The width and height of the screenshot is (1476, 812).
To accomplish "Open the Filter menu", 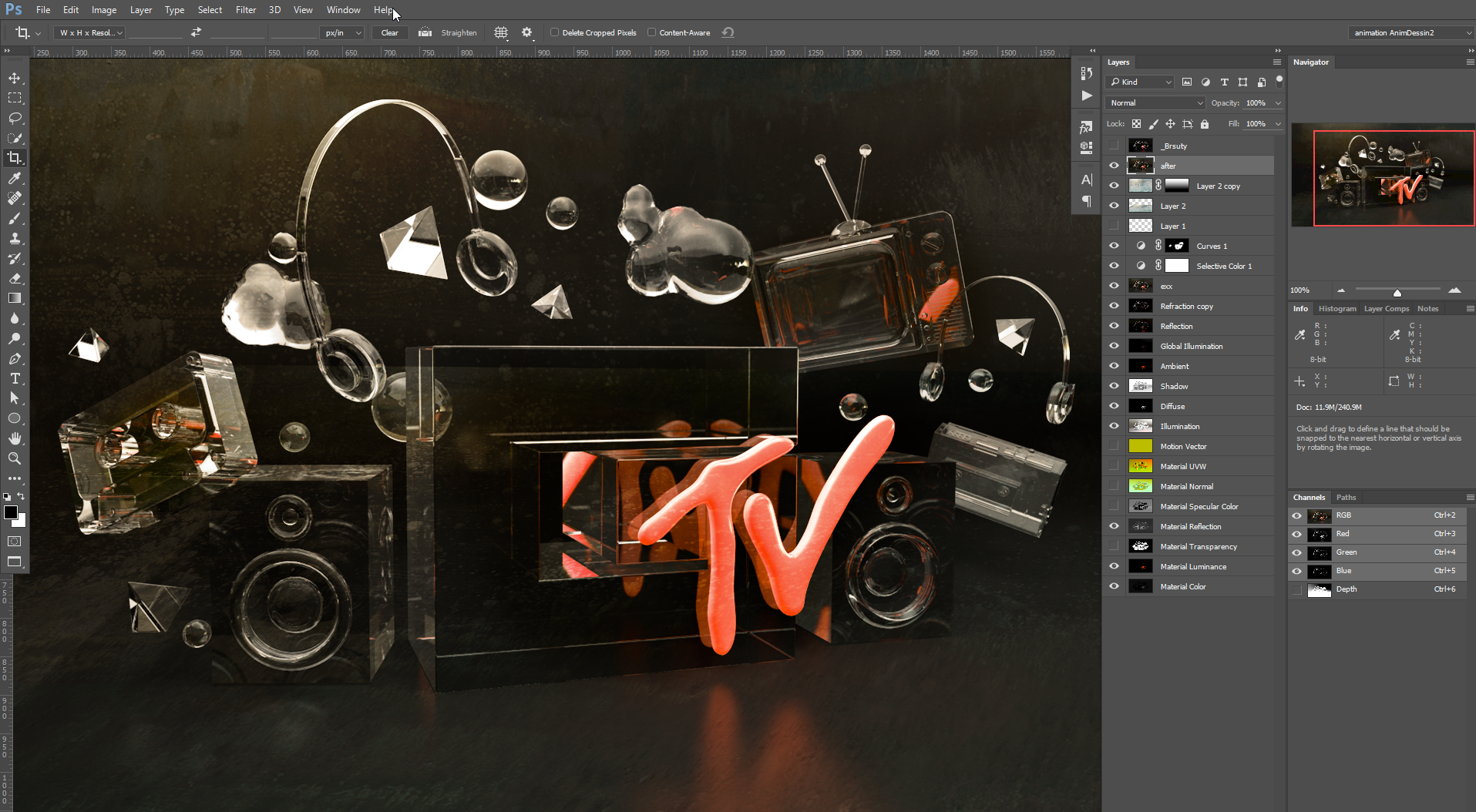I will click(x=246, y=10).
